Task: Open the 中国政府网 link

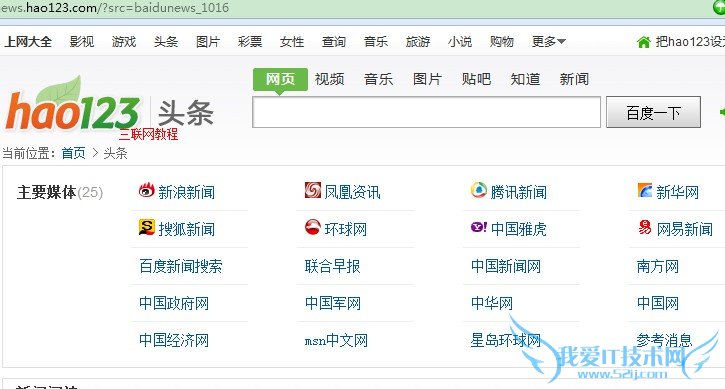Action: point(174,303)
